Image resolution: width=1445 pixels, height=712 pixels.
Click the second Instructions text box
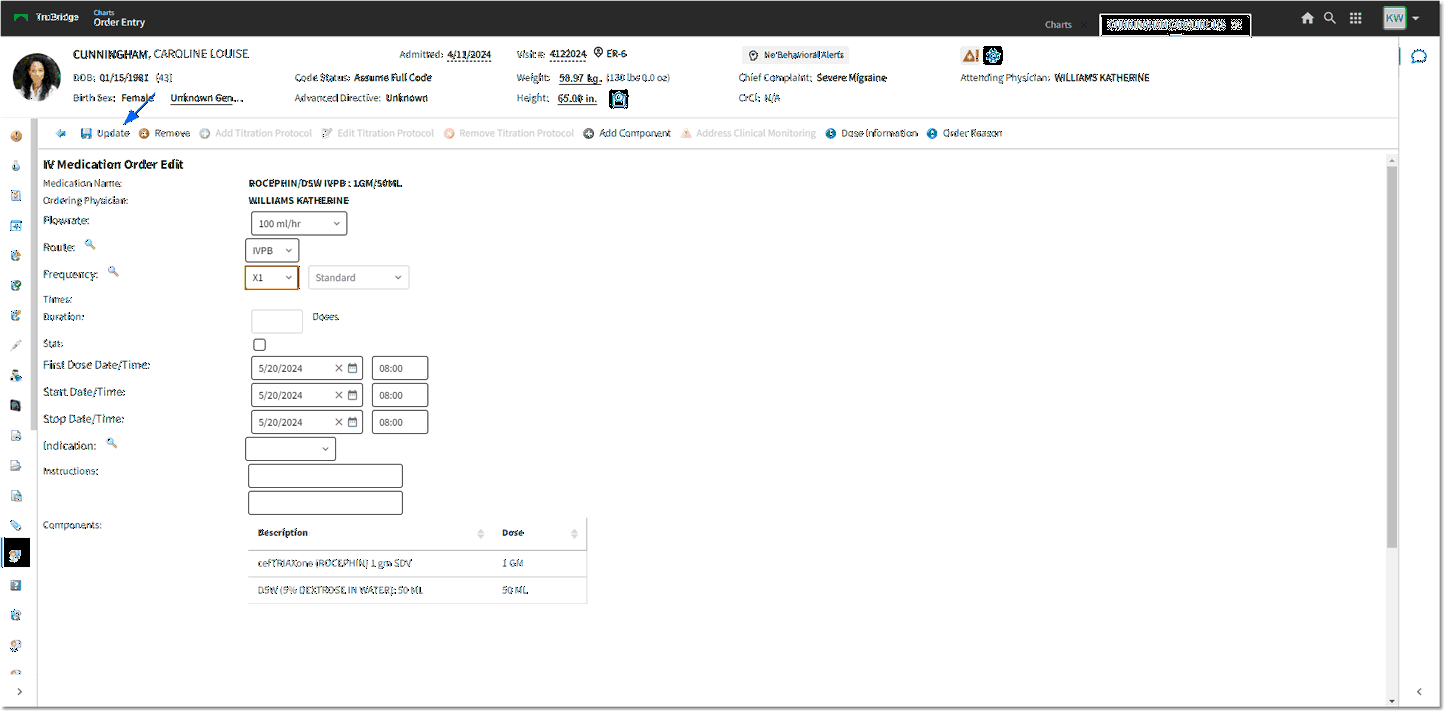[325, 503]
